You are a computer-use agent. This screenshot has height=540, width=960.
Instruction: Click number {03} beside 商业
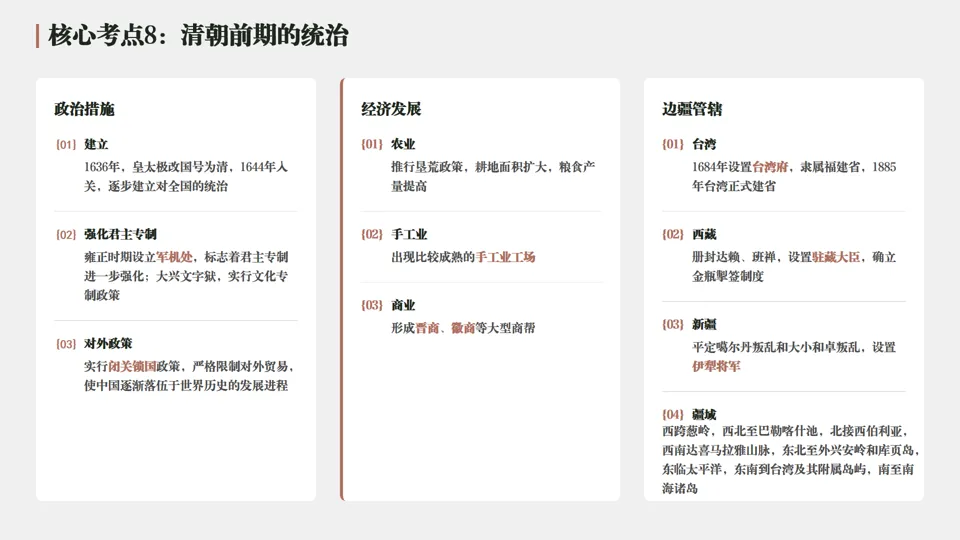point(372,306)
